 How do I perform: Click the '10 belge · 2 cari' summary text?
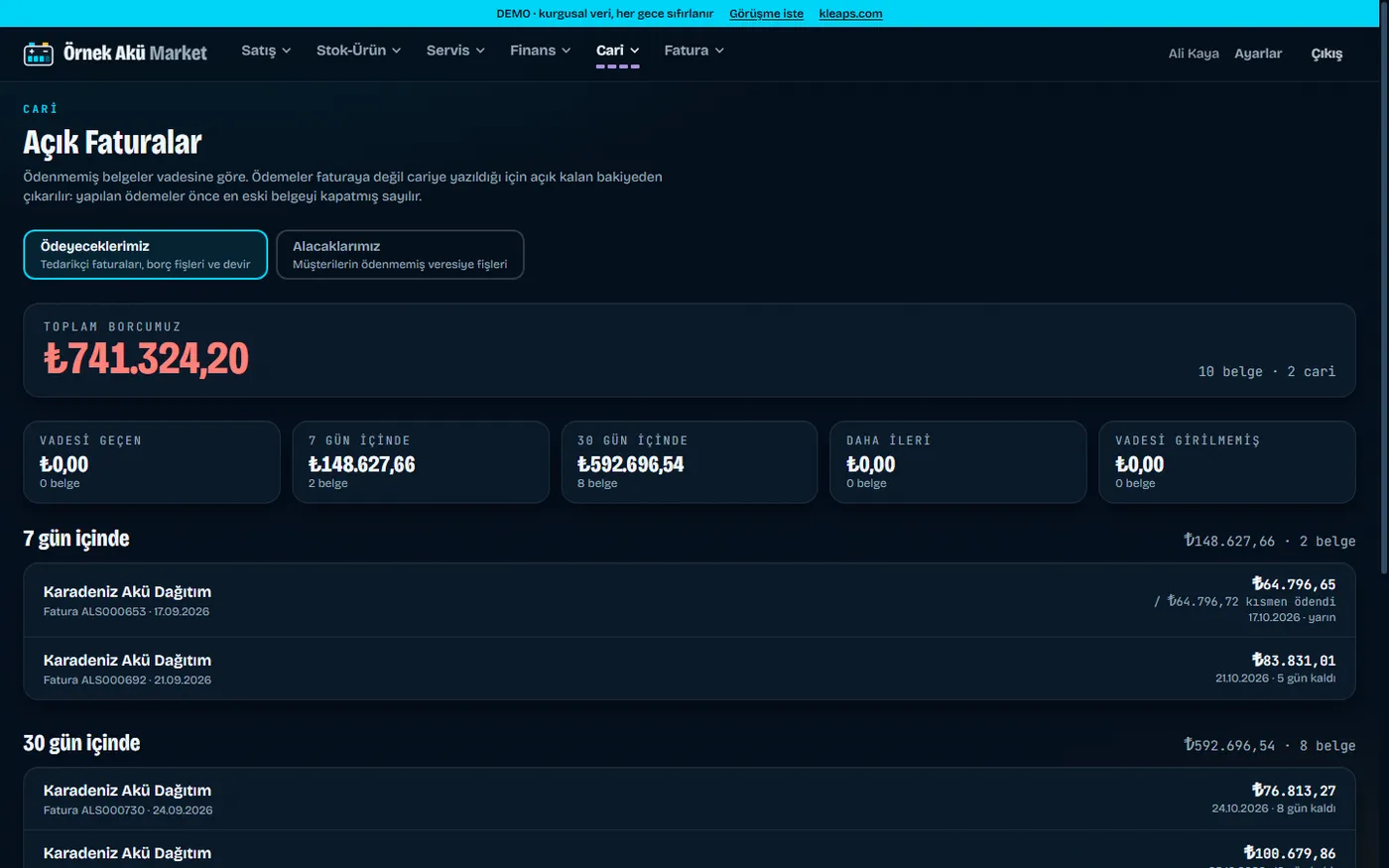[x=1267, y=371]
